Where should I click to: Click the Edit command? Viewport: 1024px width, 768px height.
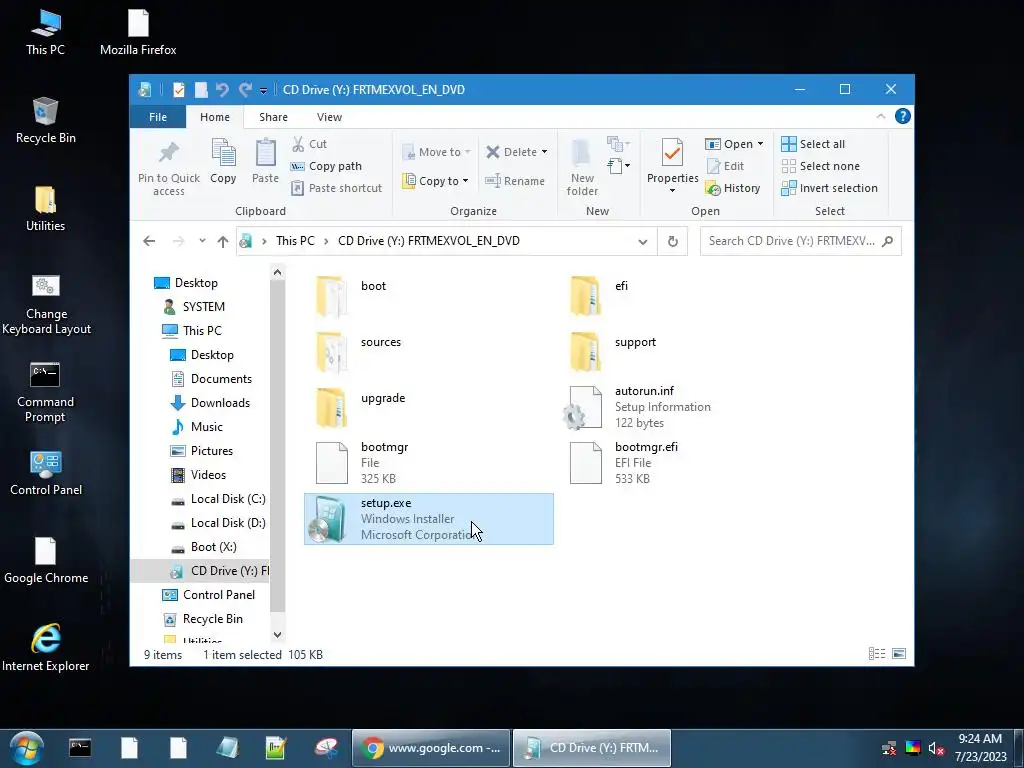[725, 166]
